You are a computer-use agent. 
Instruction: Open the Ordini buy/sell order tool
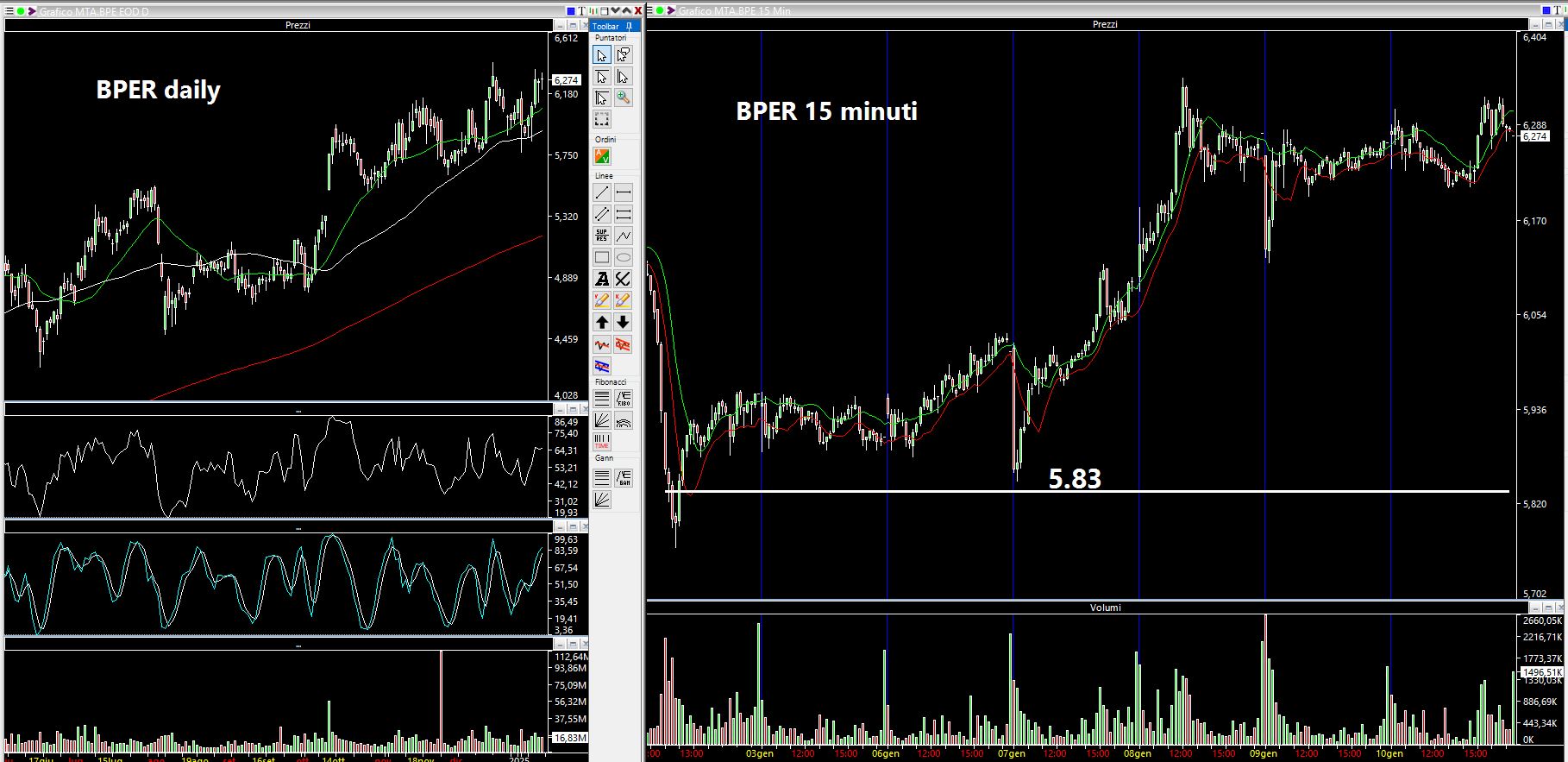tap(602, 156)
